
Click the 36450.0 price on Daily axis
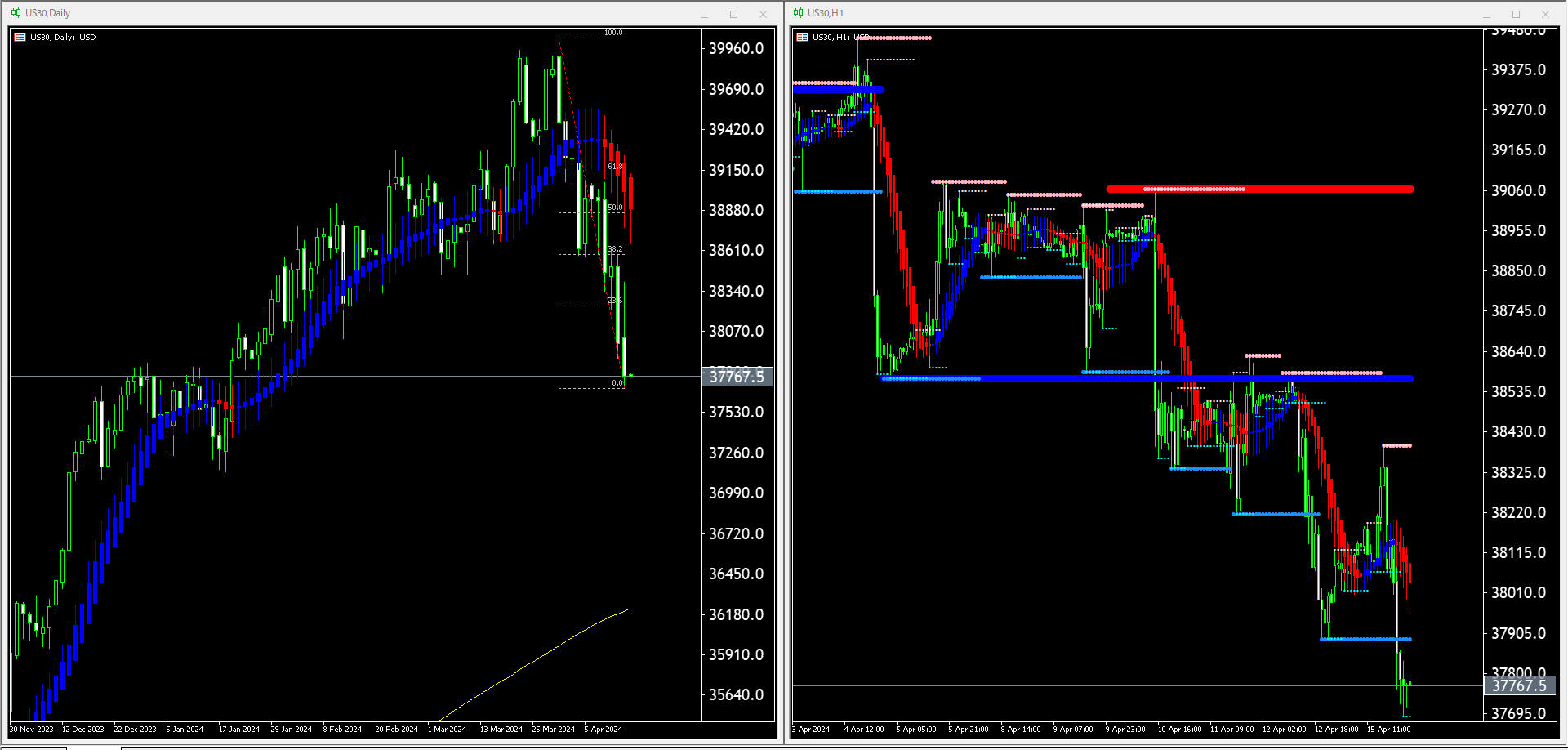[x=737, y=574]
